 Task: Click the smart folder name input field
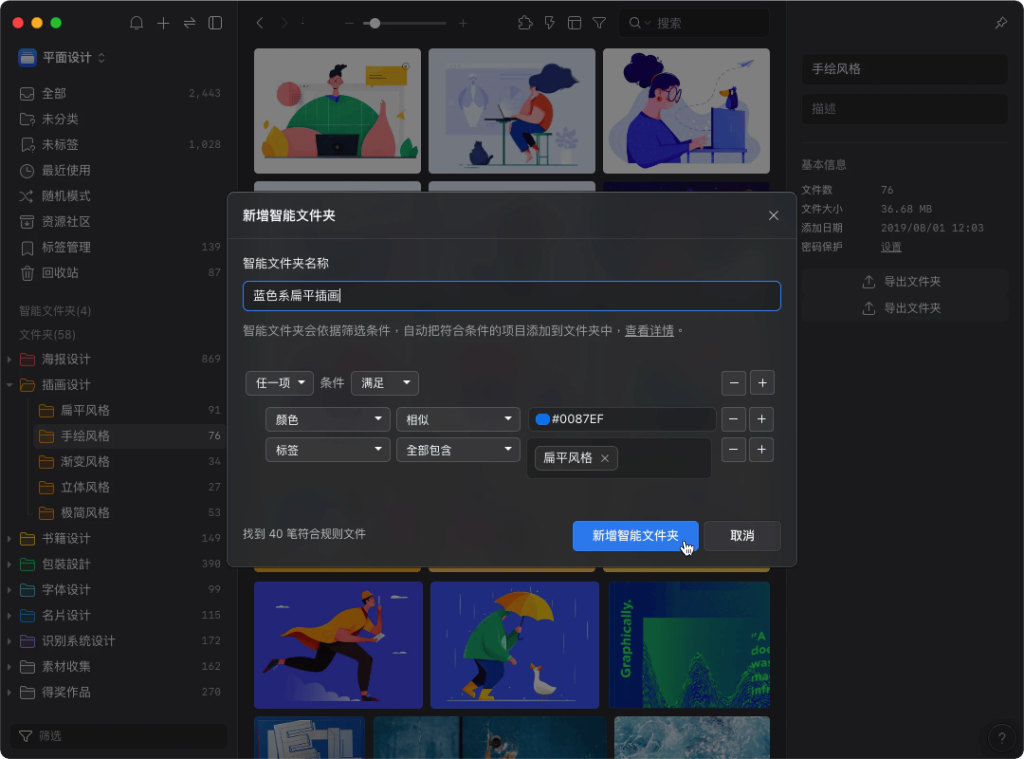point(511,296)
